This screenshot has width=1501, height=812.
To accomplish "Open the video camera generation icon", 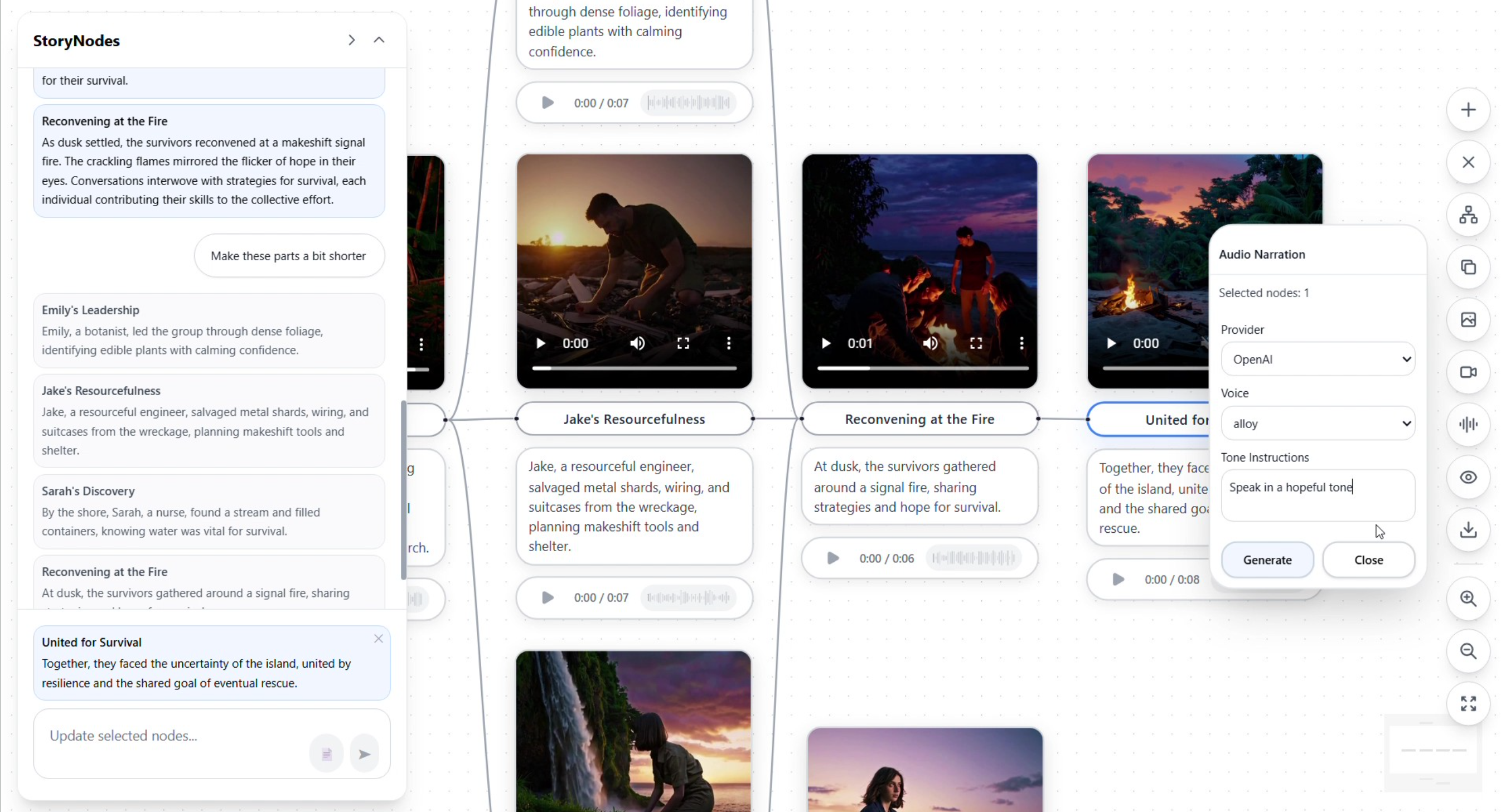I will tap(1468, 372).
